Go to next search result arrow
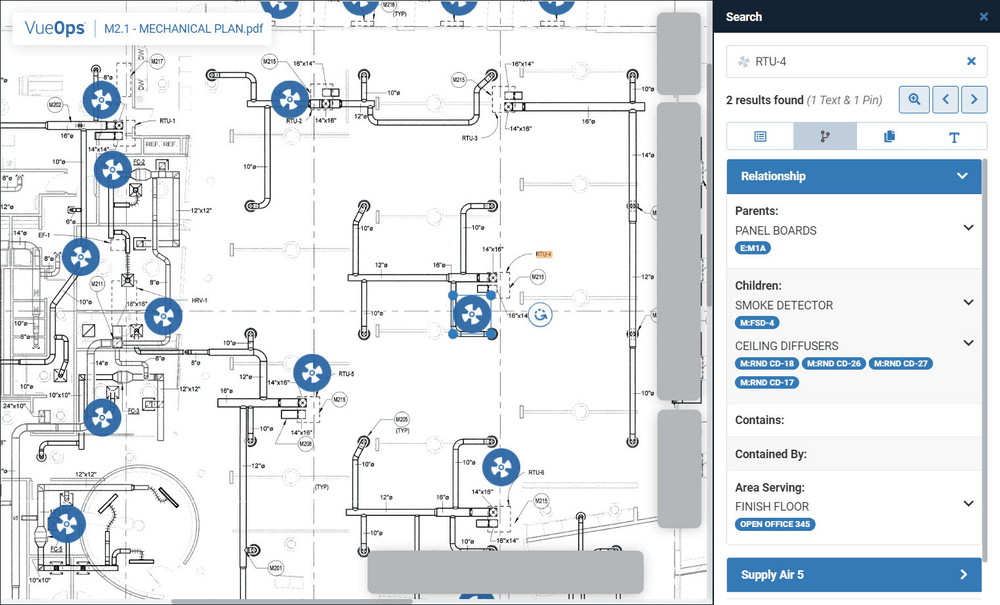Screen dimensions: 1000x605 (x=974, y=99)
